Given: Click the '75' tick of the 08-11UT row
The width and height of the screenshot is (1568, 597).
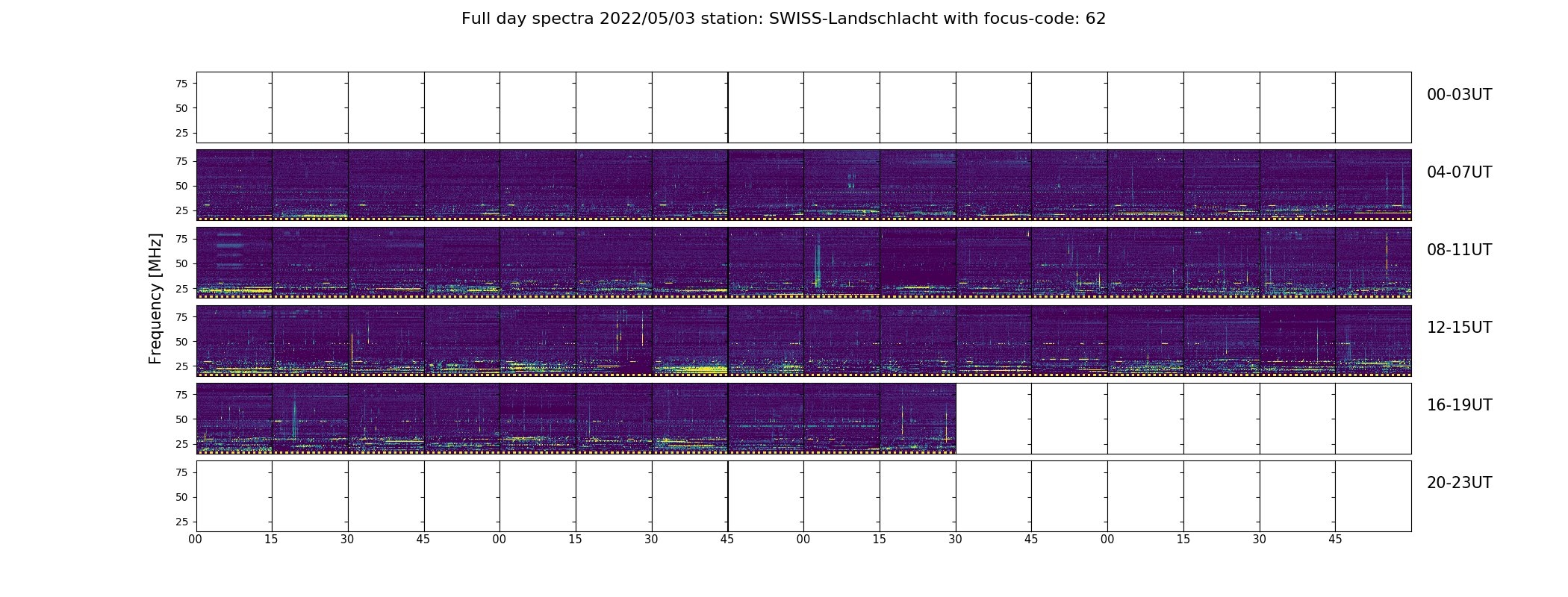Looking at the screenshot, I should (x=181, y=239).
